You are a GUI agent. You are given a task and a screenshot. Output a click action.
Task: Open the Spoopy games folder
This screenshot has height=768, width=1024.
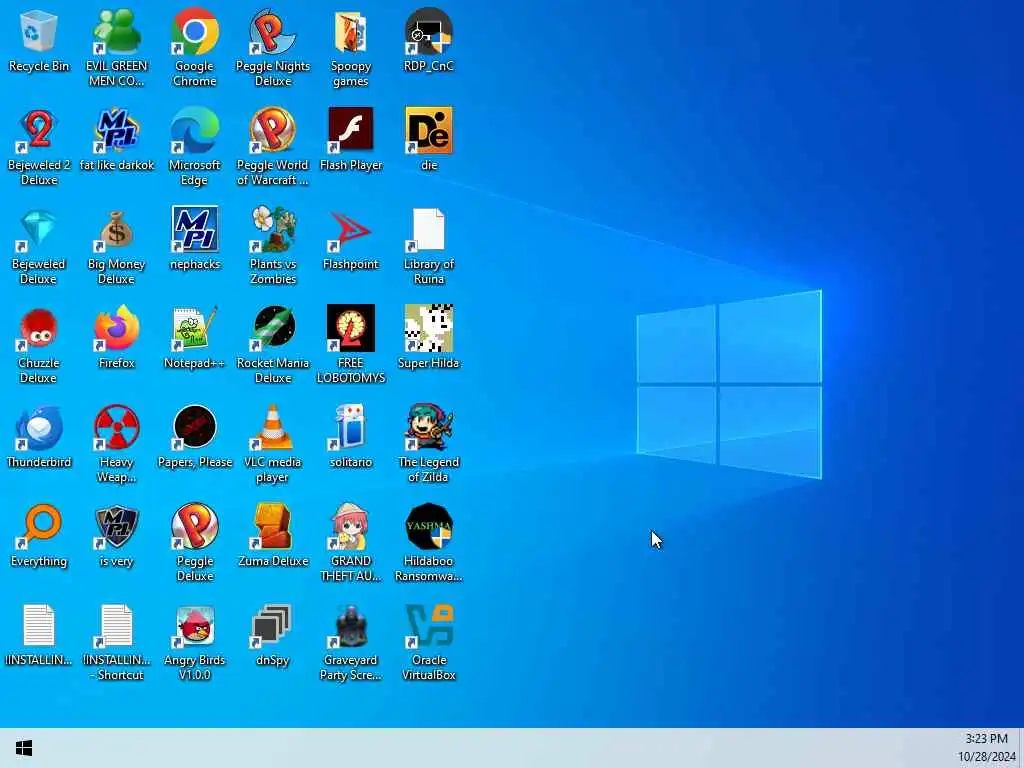coord(351,31)
